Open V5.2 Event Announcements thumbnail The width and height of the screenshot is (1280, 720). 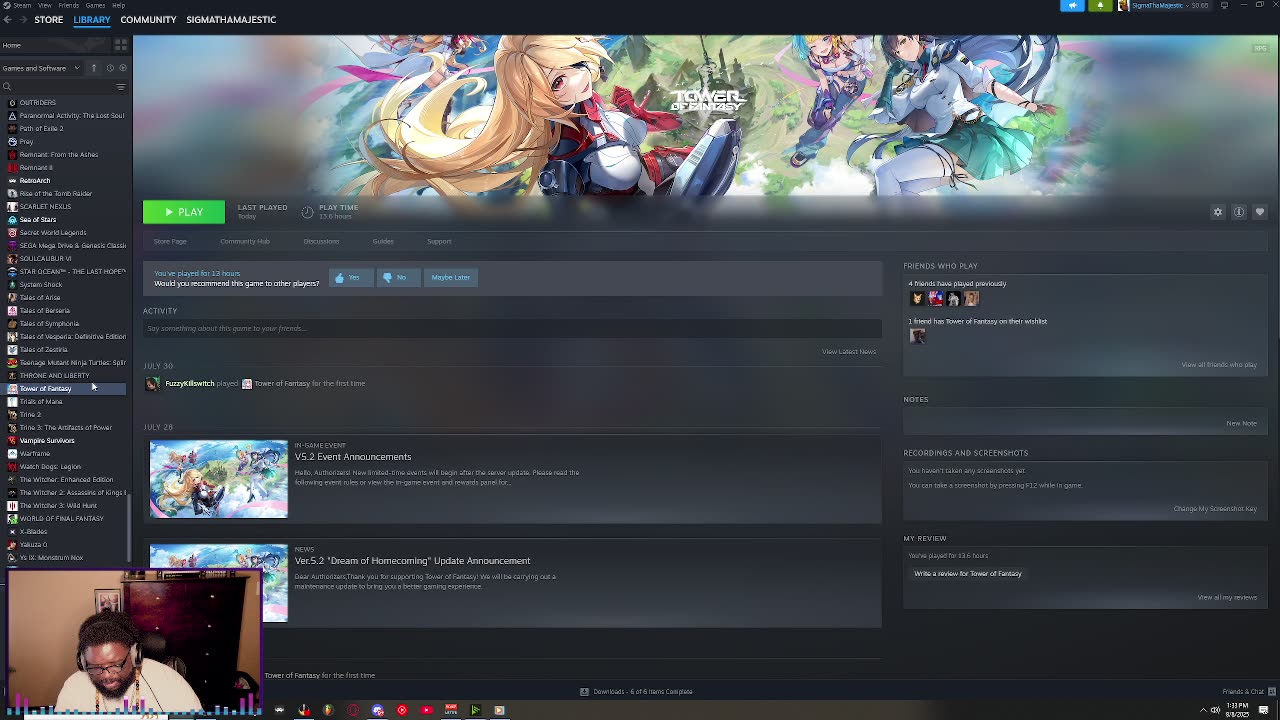[x=218, y=478]
